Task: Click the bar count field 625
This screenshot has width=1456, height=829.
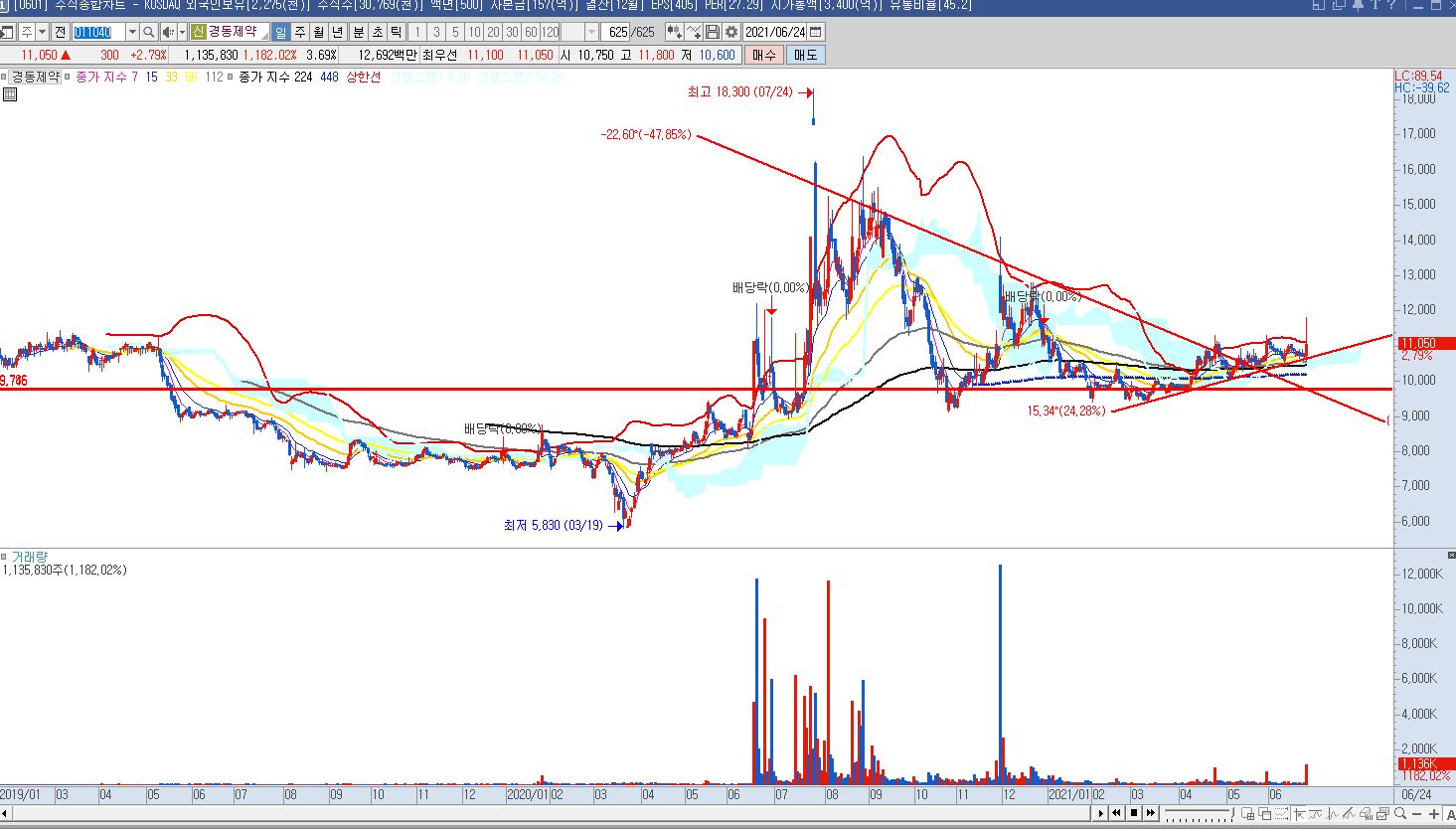Action: coord(614,32)
